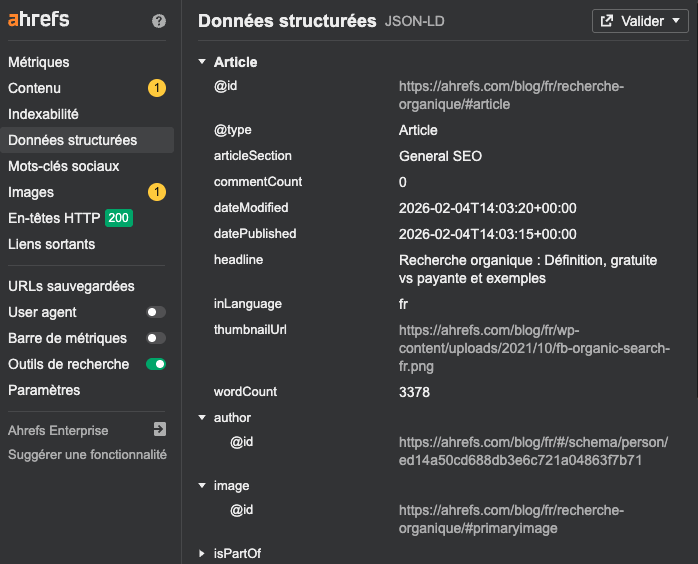Open the Métriques section

[39, 62]
